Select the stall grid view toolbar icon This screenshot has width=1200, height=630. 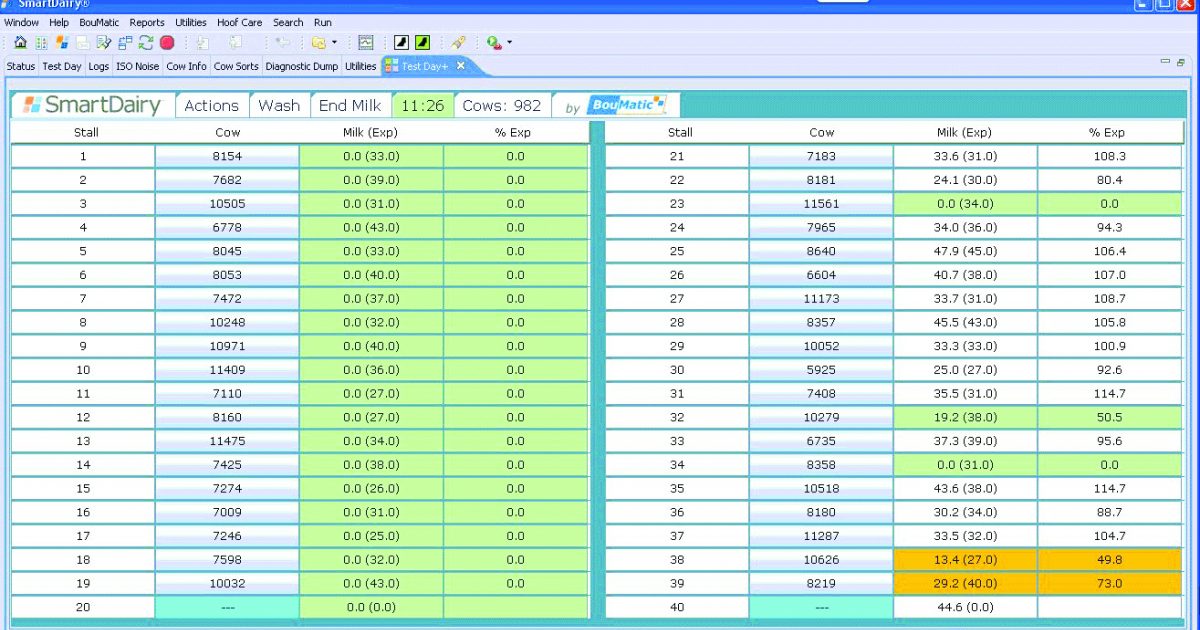click(x=41, y=42)
